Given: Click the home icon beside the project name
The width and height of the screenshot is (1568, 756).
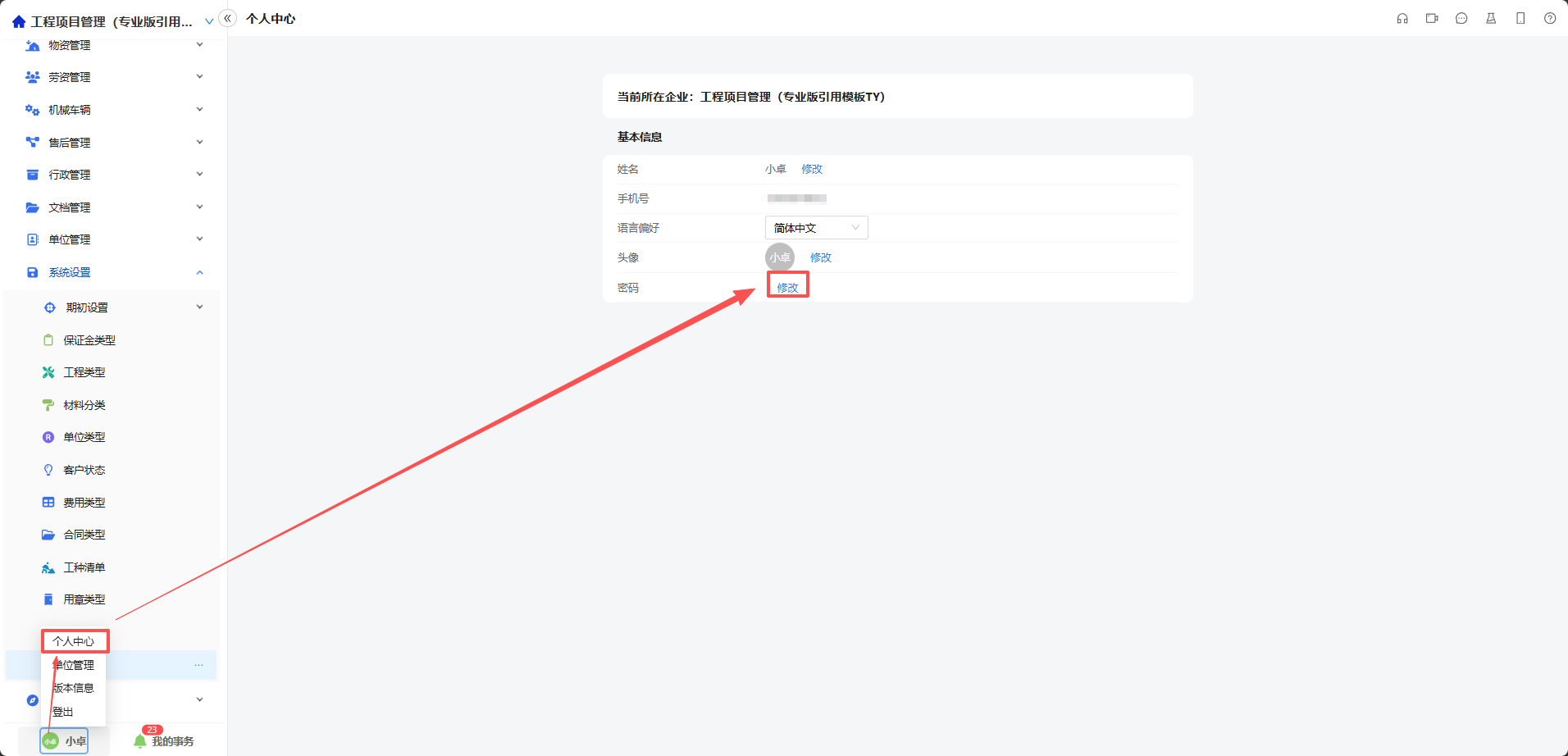Looking at the screenshot, I should tap(19, 21).
